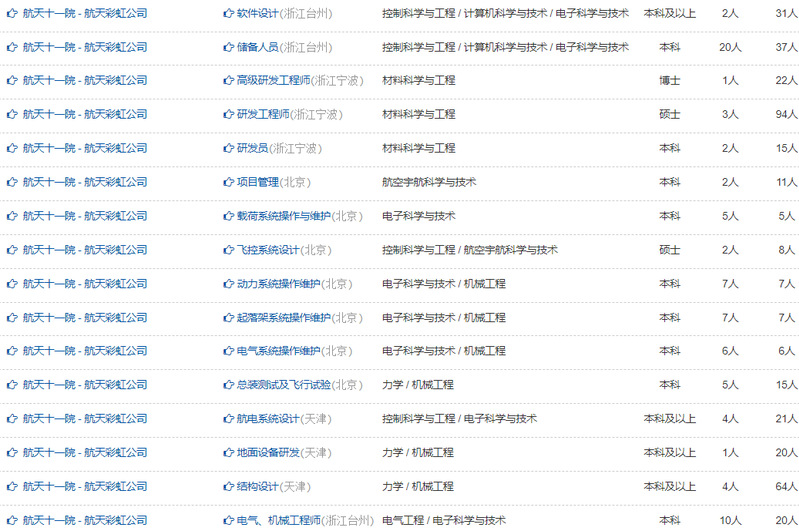The image size is (799, 531).
Task: Click the hand icon before 动力系统操作维护(北京)
Action: coord(228,284)
